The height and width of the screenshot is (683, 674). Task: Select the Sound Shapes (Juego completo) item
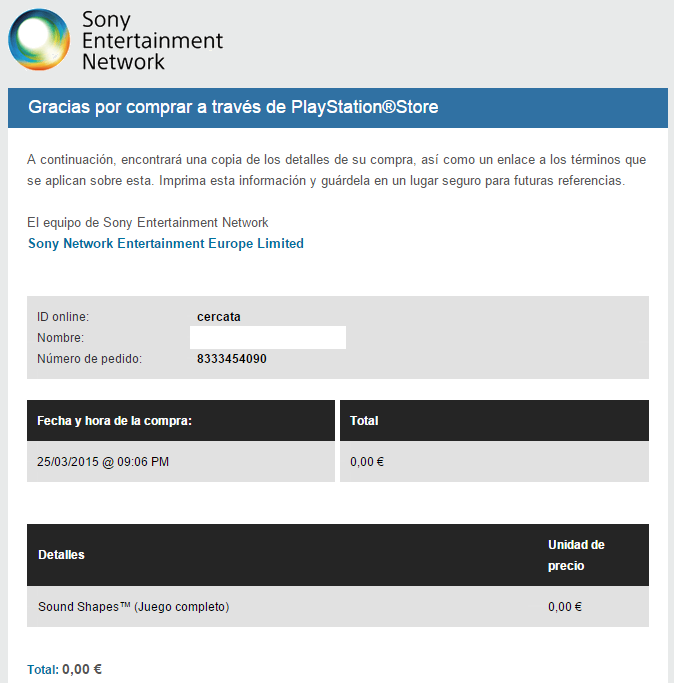[133, 606]
